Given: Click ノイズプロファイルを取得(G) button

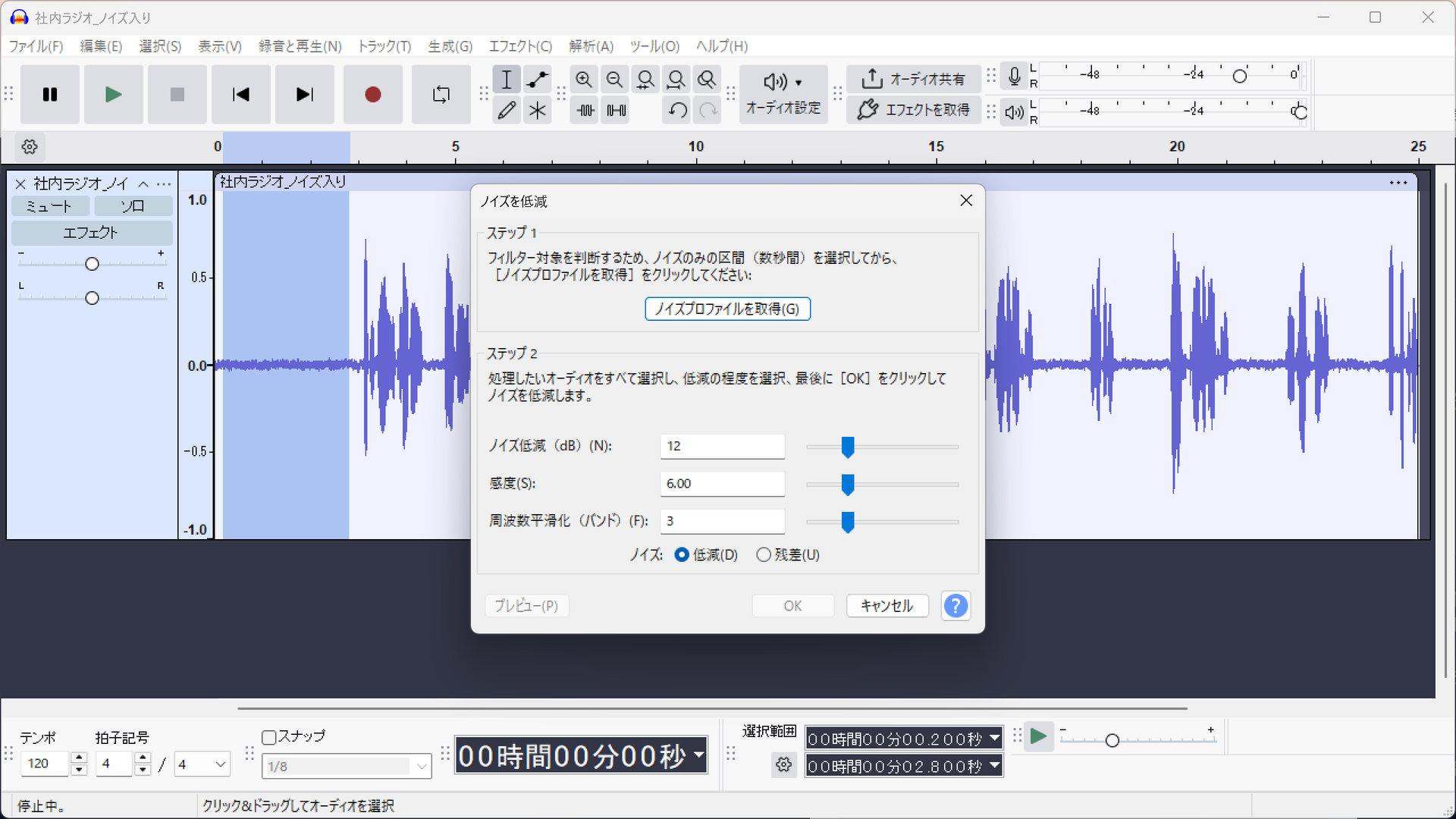Looking at the screenshot, I should 727,309.
